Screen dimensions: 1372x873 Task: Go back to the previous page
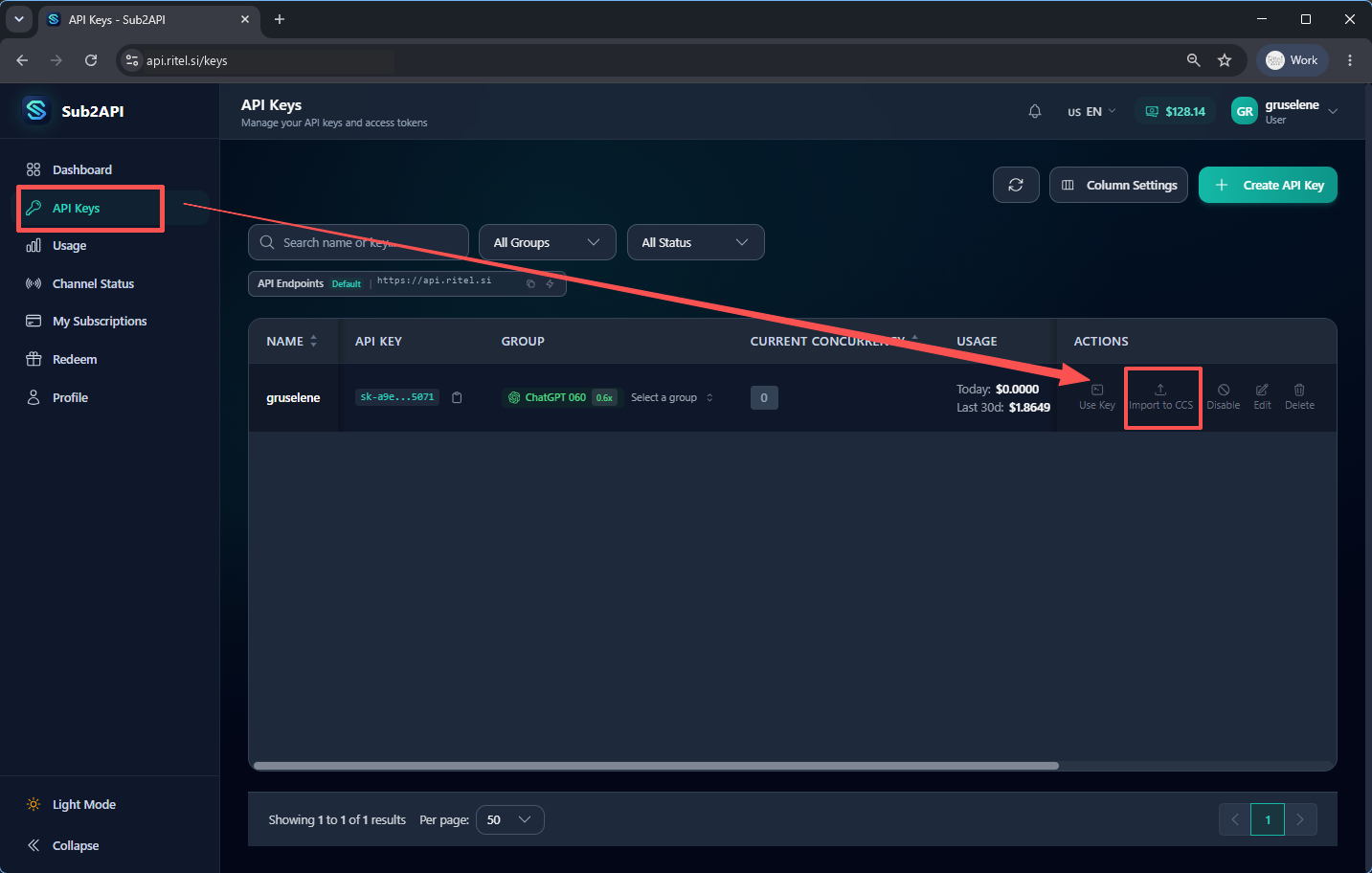point(22,60)
